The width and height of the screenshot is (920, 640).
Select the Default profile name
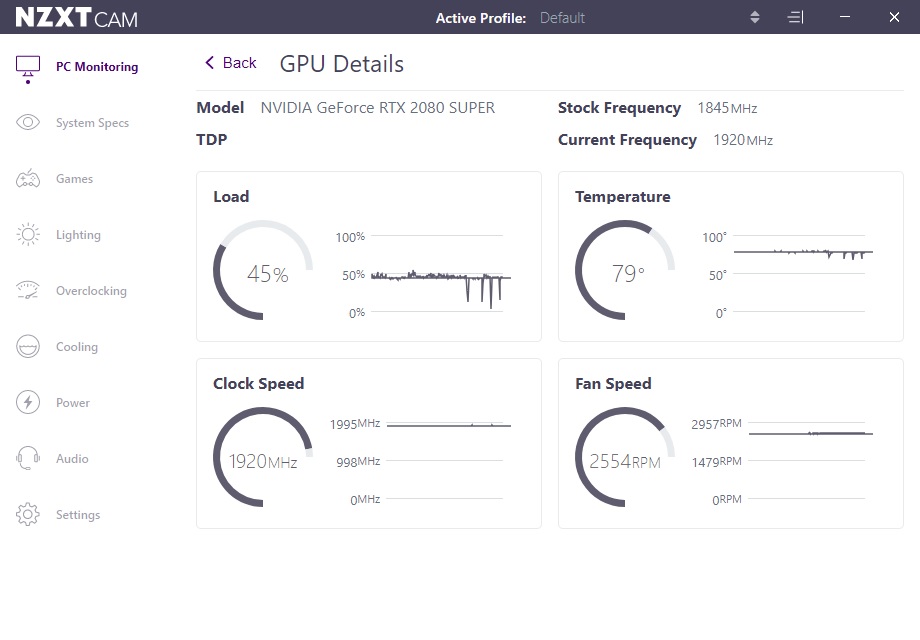click(562, 18)
